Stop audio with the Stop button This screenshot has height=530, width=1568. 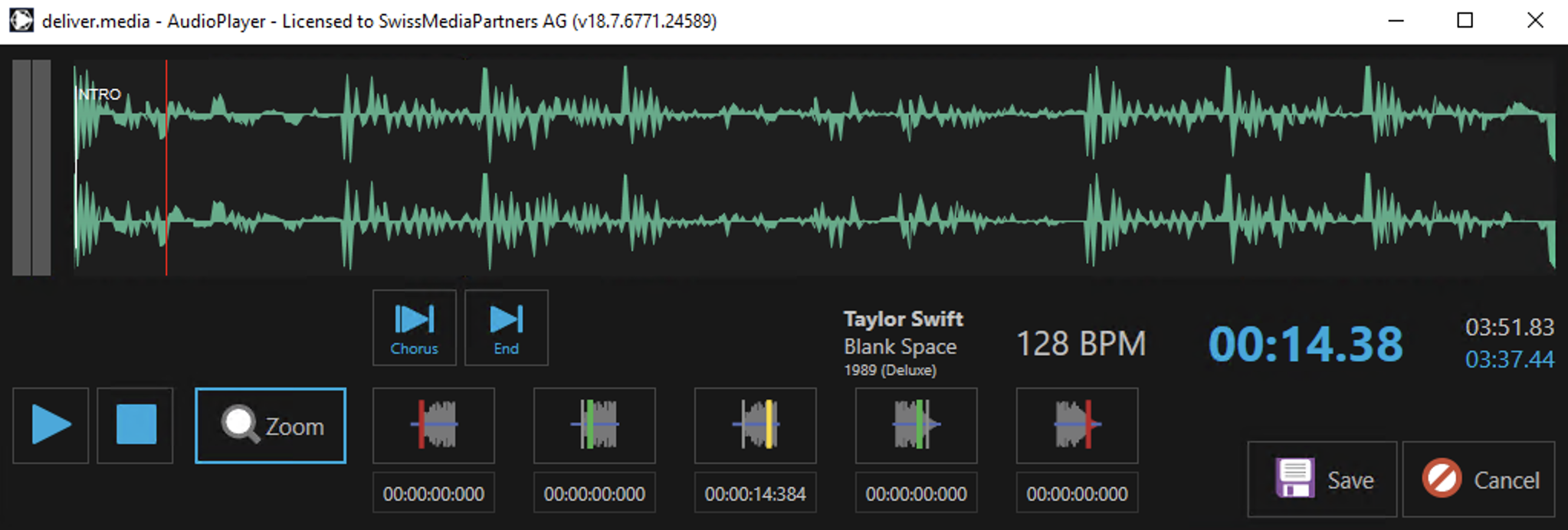click(136, 425)
